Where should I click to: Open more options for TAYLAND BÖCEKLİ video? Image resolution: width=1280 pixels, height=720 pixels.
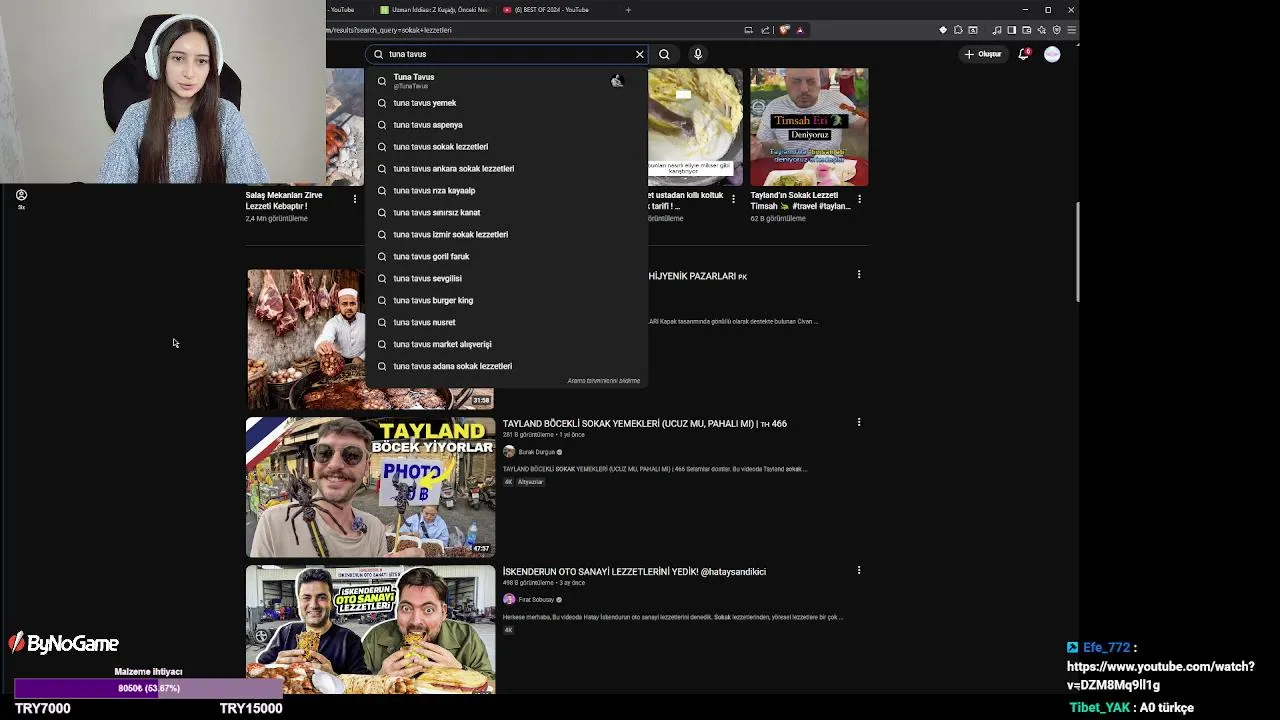click(859, 422)
